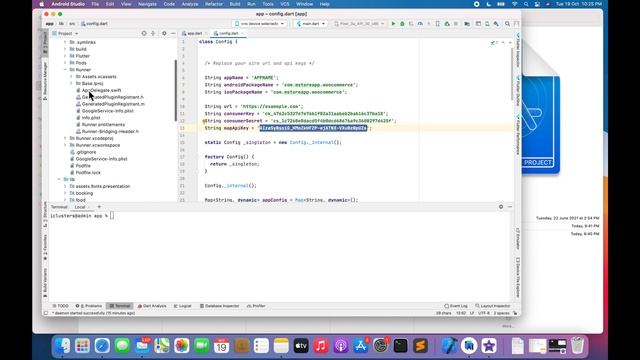Open Podcasts app in the dock
The height and width of the screenshot is (360, 640).
[x=341, y=346]
